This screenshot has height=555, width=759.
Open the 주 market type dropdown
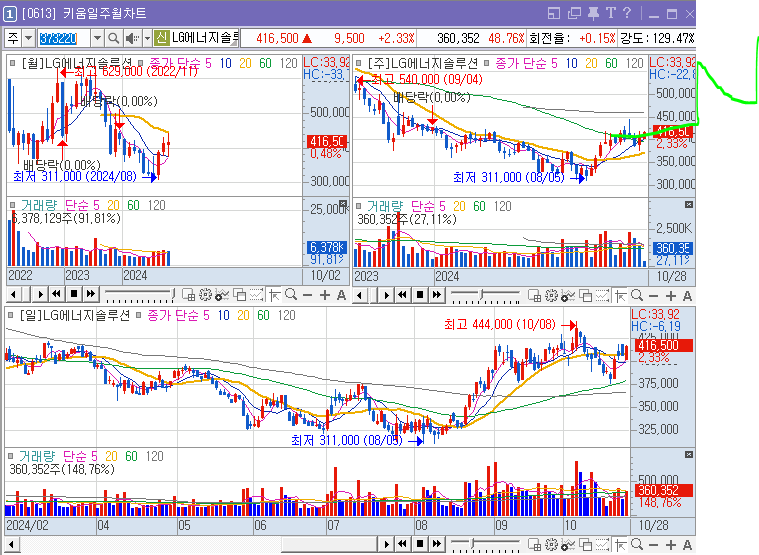point(29,38)
